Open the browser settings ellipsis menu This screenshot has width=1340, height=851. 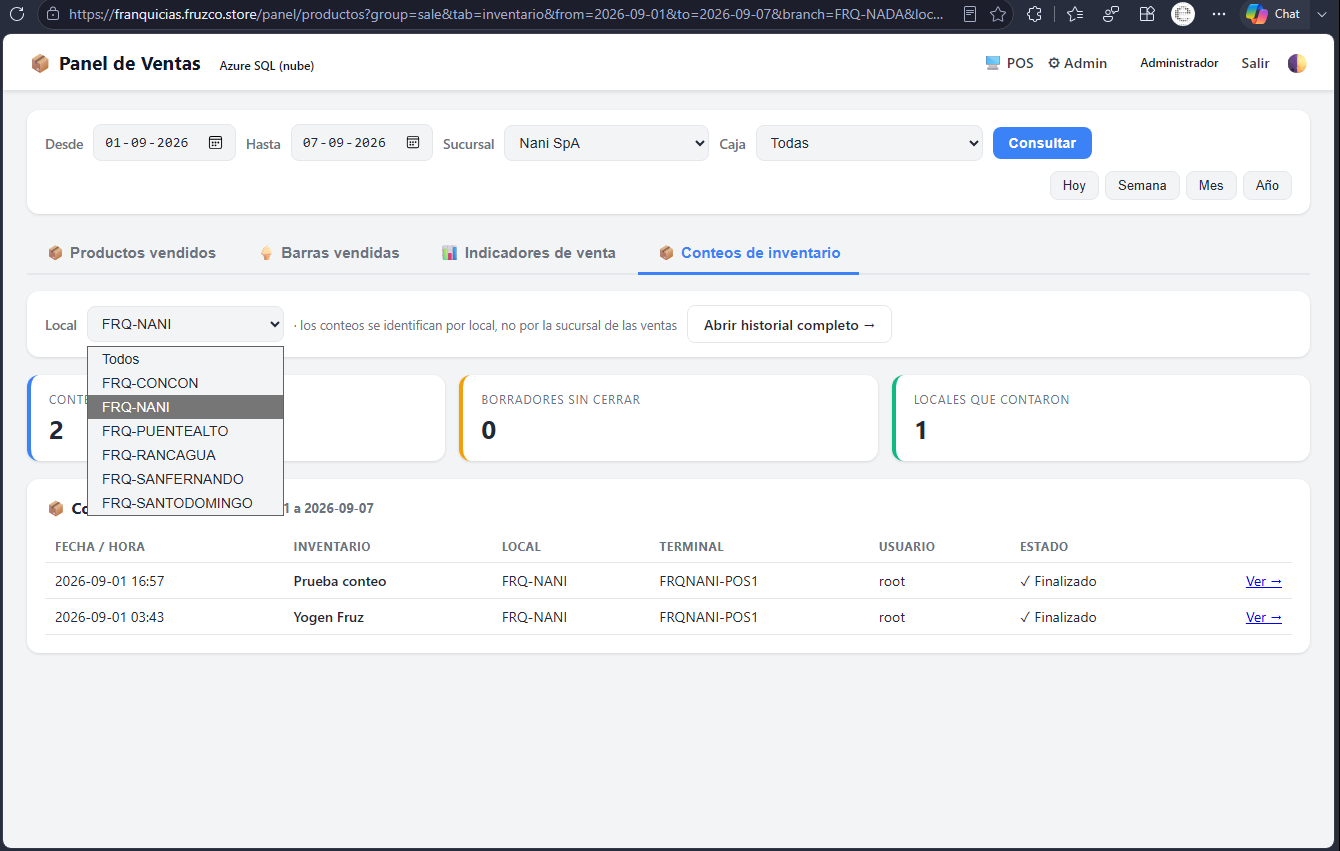(1219, 14)
